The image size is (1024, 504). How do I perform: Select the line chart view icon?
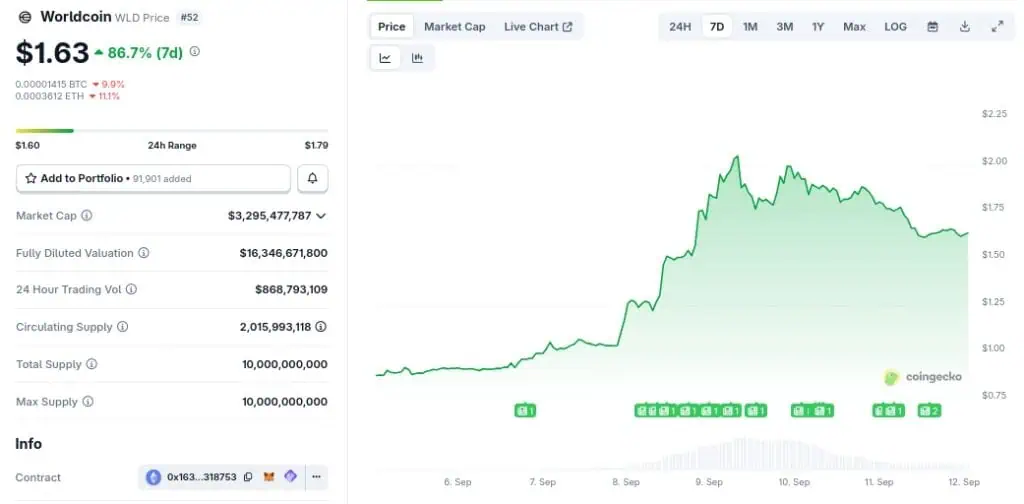click(385, 58)
